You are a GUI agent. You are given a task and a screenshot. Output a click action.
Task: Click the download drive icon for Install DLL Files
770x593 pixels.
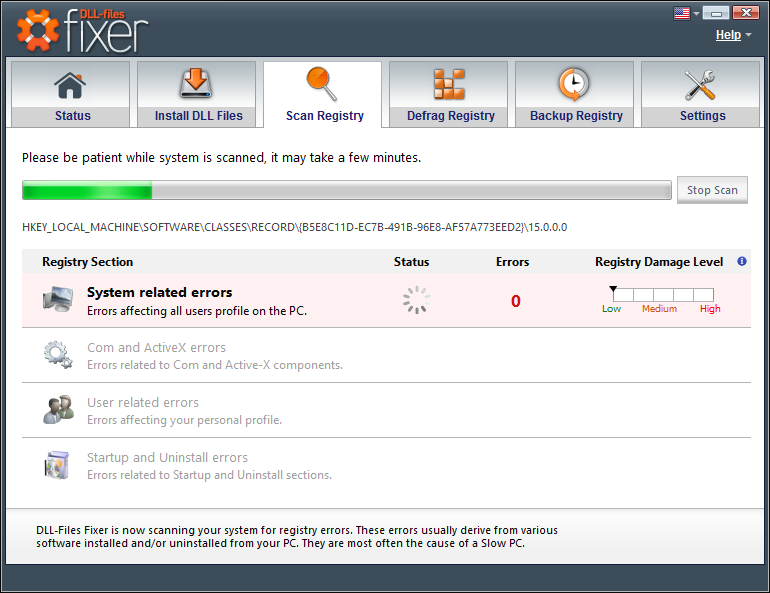coord(195,83)
